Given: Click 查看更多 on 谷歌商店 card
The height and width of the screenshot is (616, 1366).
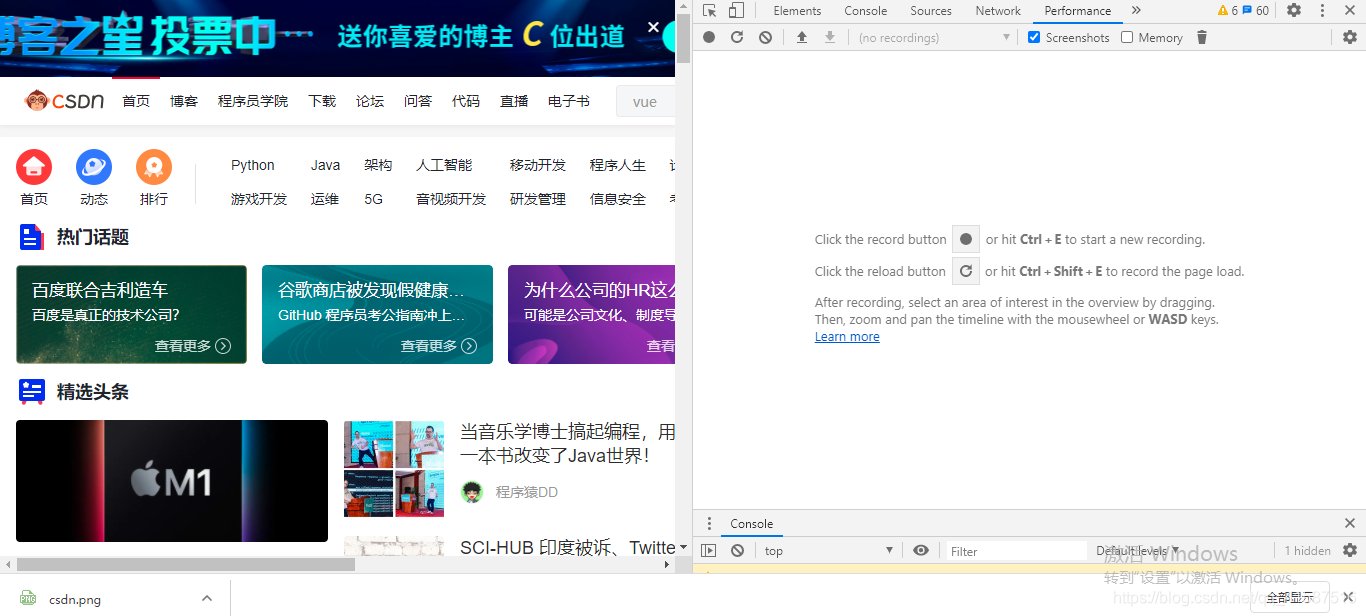Looking at the screenshot, I should click(x=439, y=346).
